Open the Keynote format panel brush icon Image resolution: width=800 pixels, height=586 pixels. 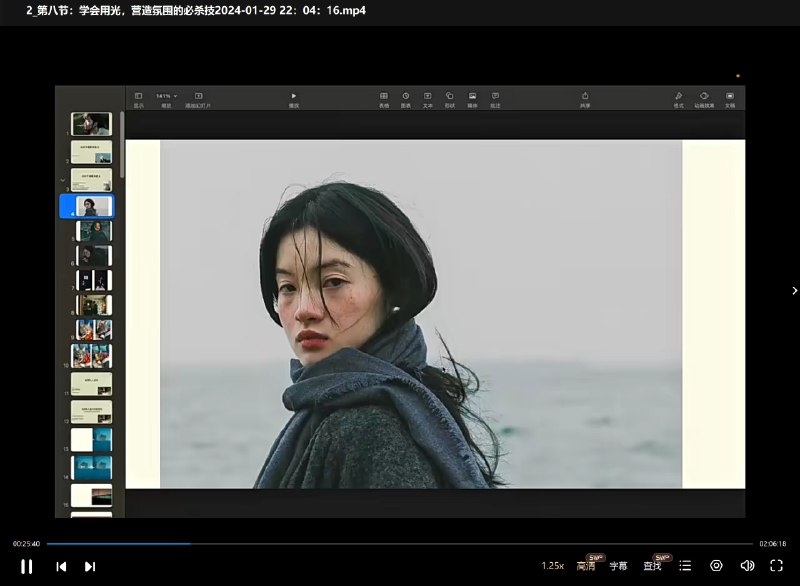678,98
